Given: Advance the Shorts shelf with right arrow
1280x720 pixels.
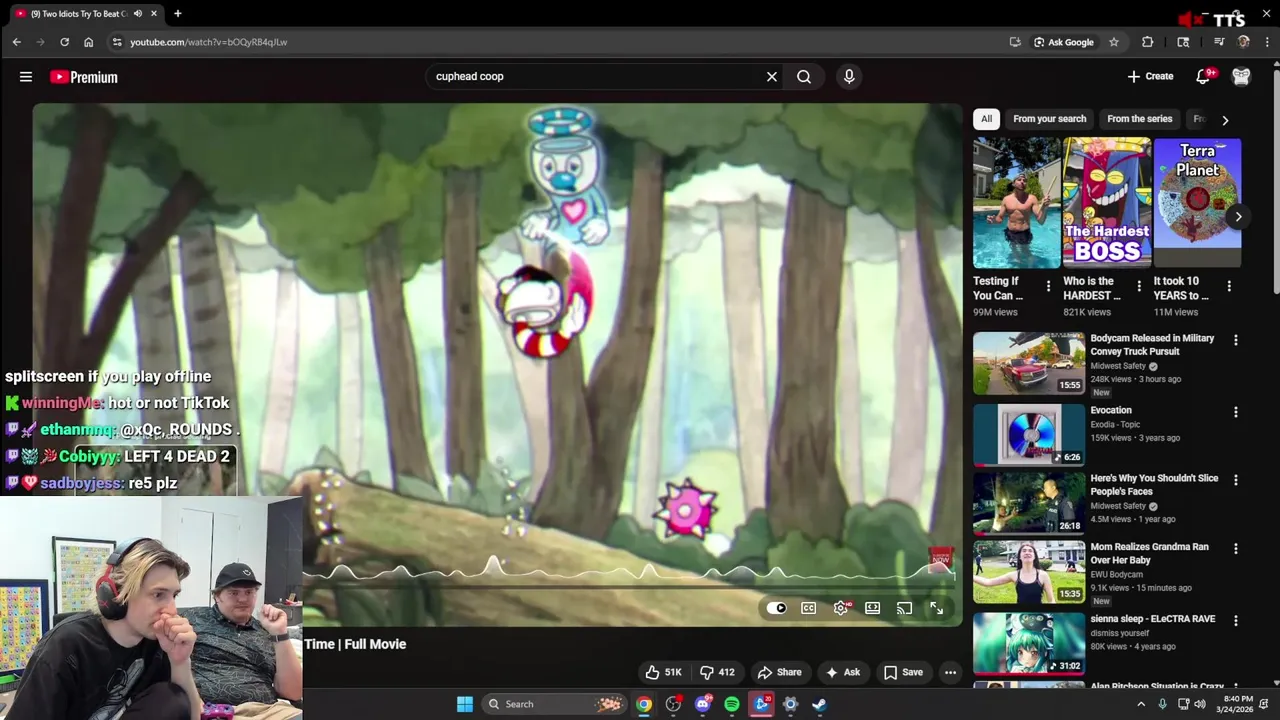Looking at the screenshot, I should [x=1238, y=217].
